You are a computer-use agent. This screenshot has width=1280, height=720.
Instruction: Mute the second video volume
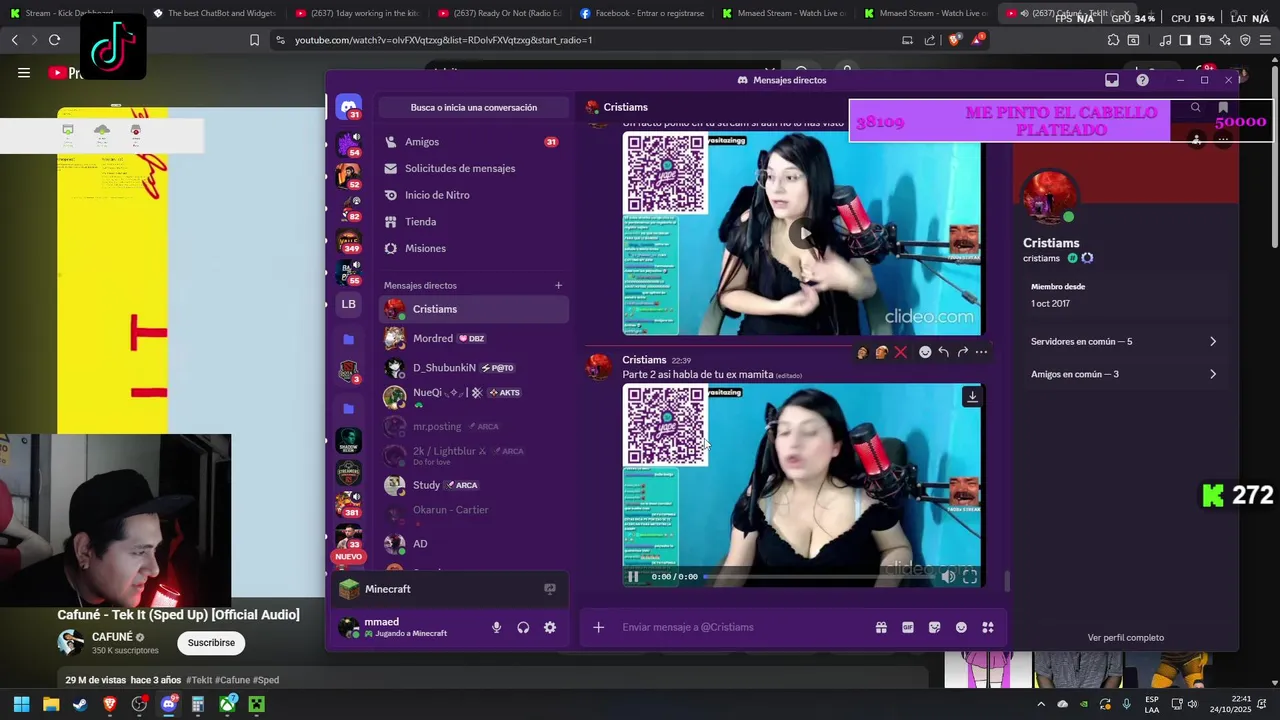click(948, 577)
